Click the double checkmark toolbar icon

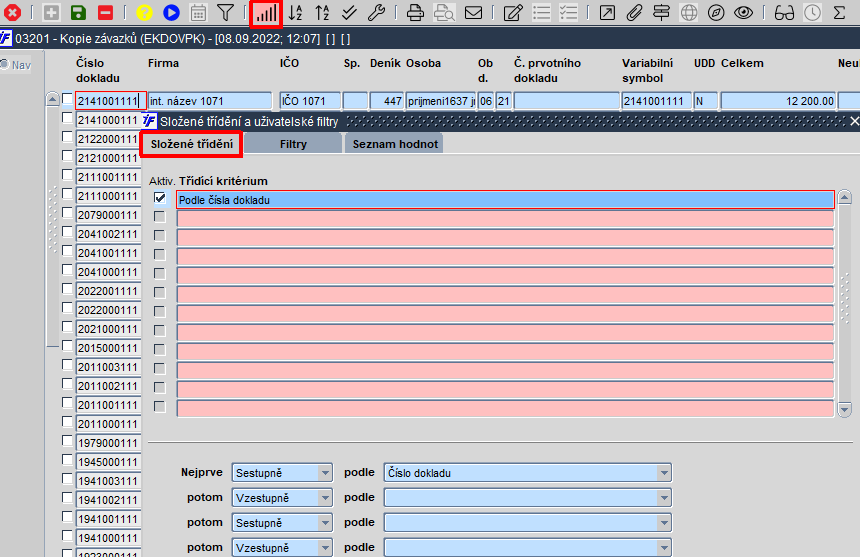pyautogui.click(x=349, y=12)
